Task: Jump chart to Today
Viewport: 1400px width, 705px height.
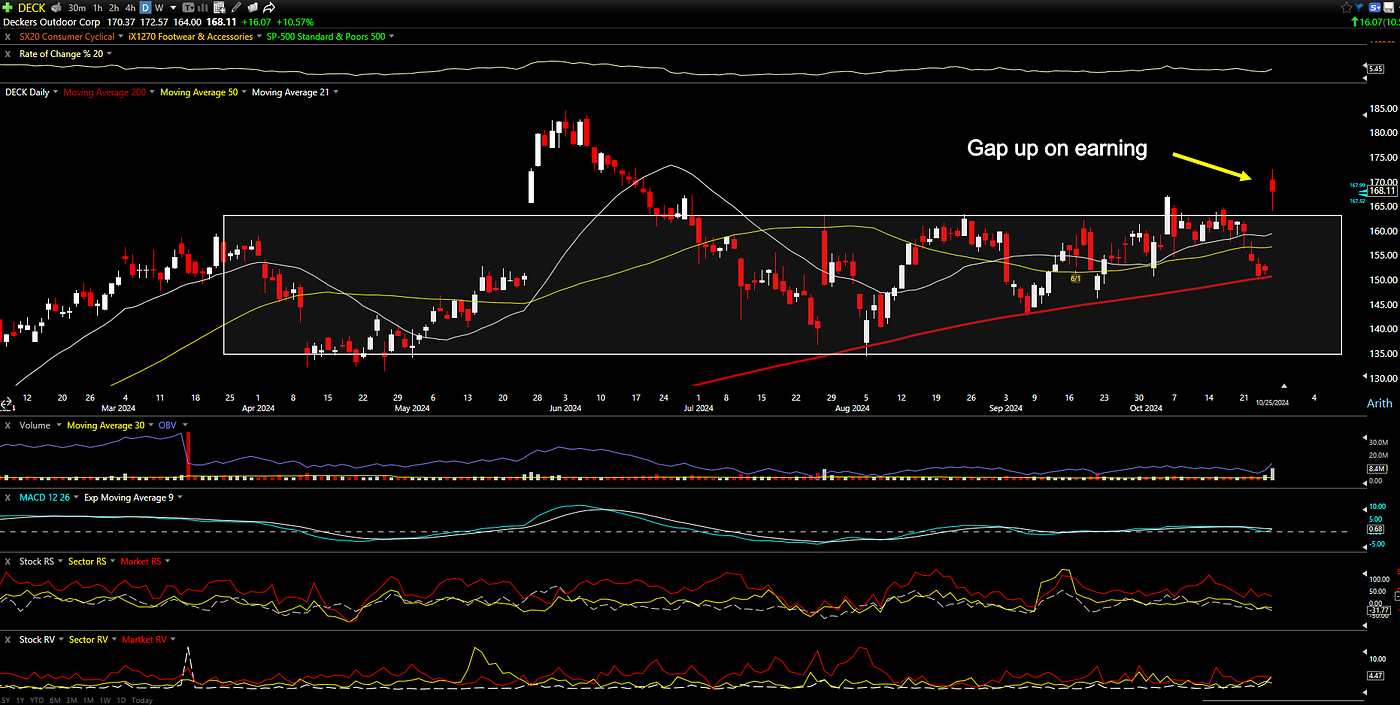Action: pos(142,700)
